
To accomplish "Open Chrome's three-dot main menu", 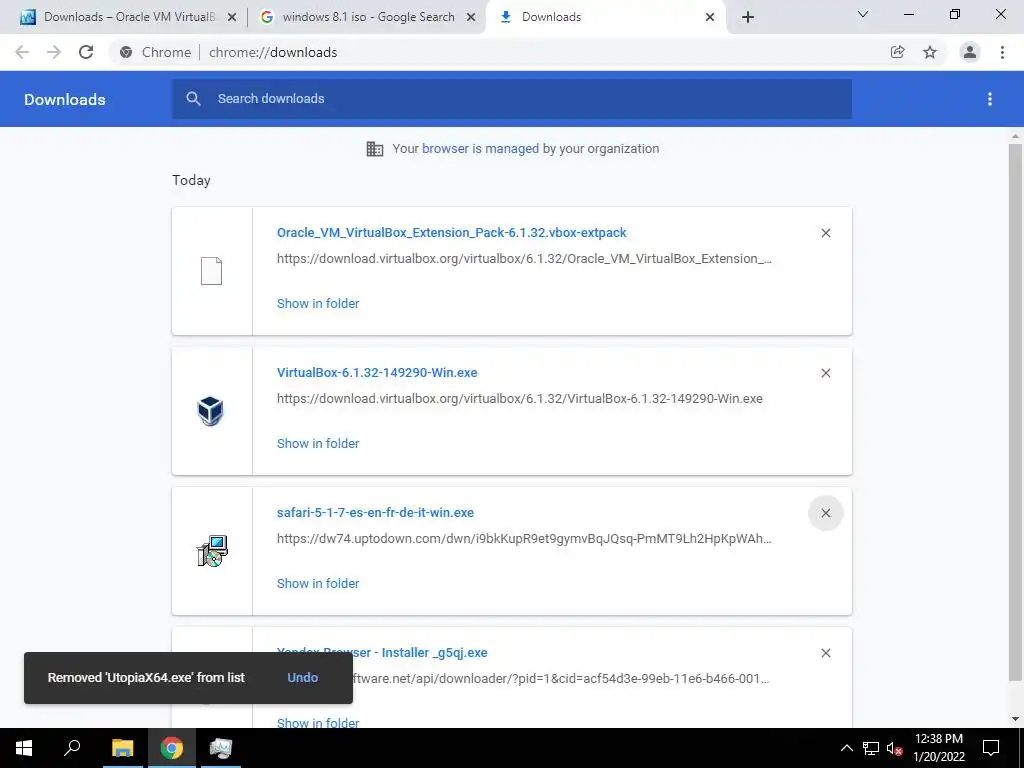I will pos(1002,52).
